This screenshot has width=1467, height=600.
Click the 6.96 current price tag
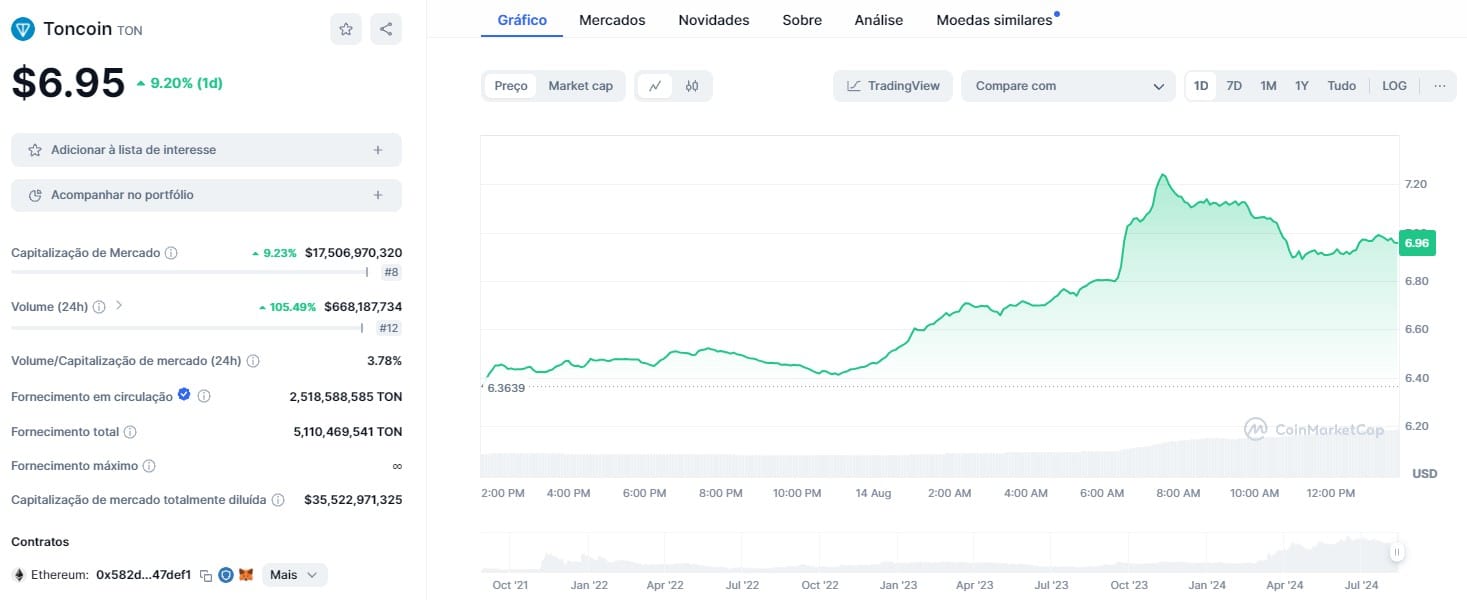pos(1418,243)
